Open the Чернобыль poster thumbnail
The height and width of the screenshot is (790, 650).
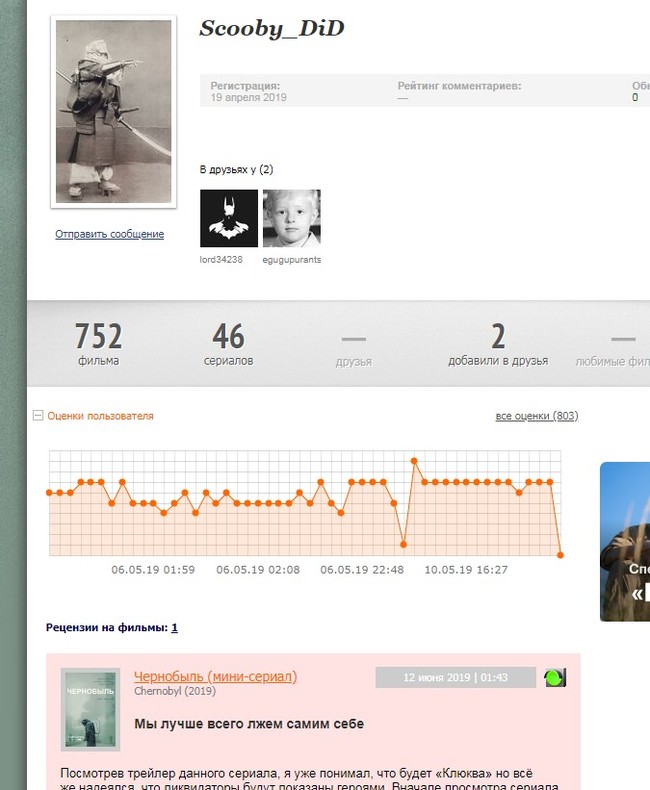click(90, 709)
